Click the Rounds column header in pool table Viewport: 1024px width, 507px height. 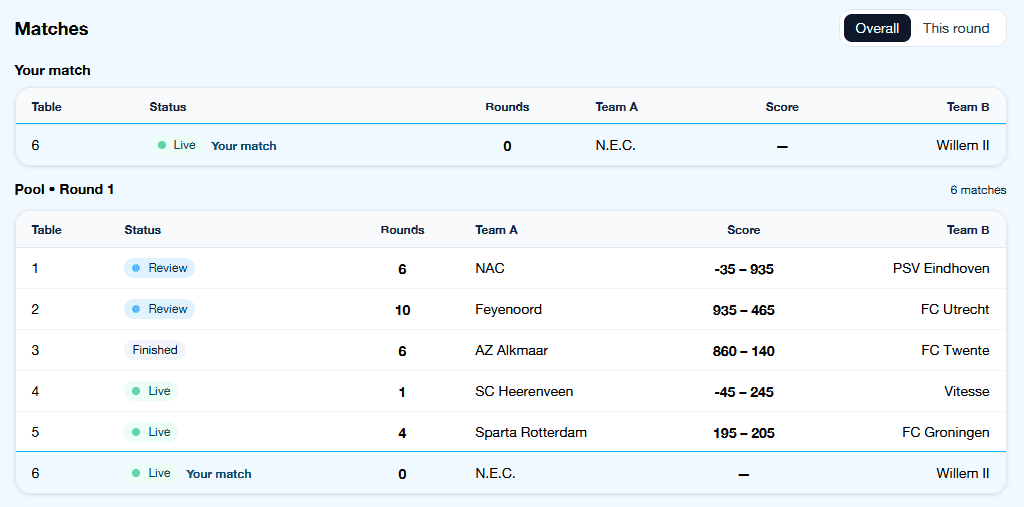tap(402, 230)
